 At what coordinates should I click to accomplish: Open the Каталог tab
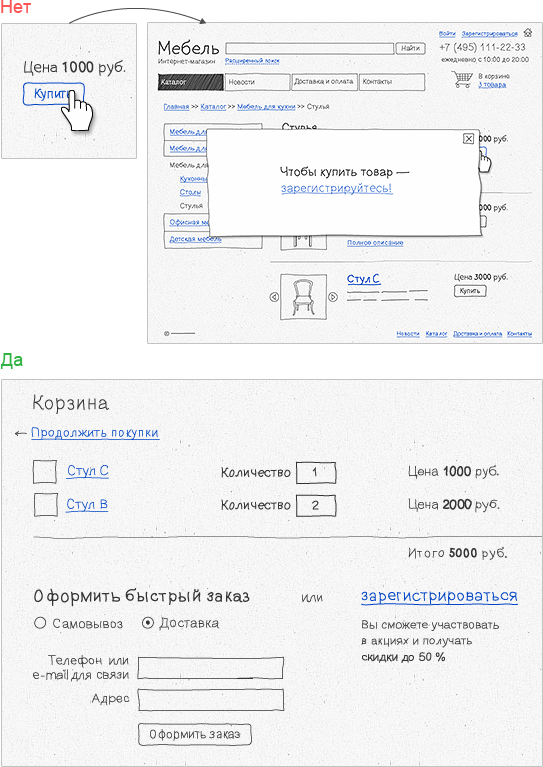(x=191, y=82)
